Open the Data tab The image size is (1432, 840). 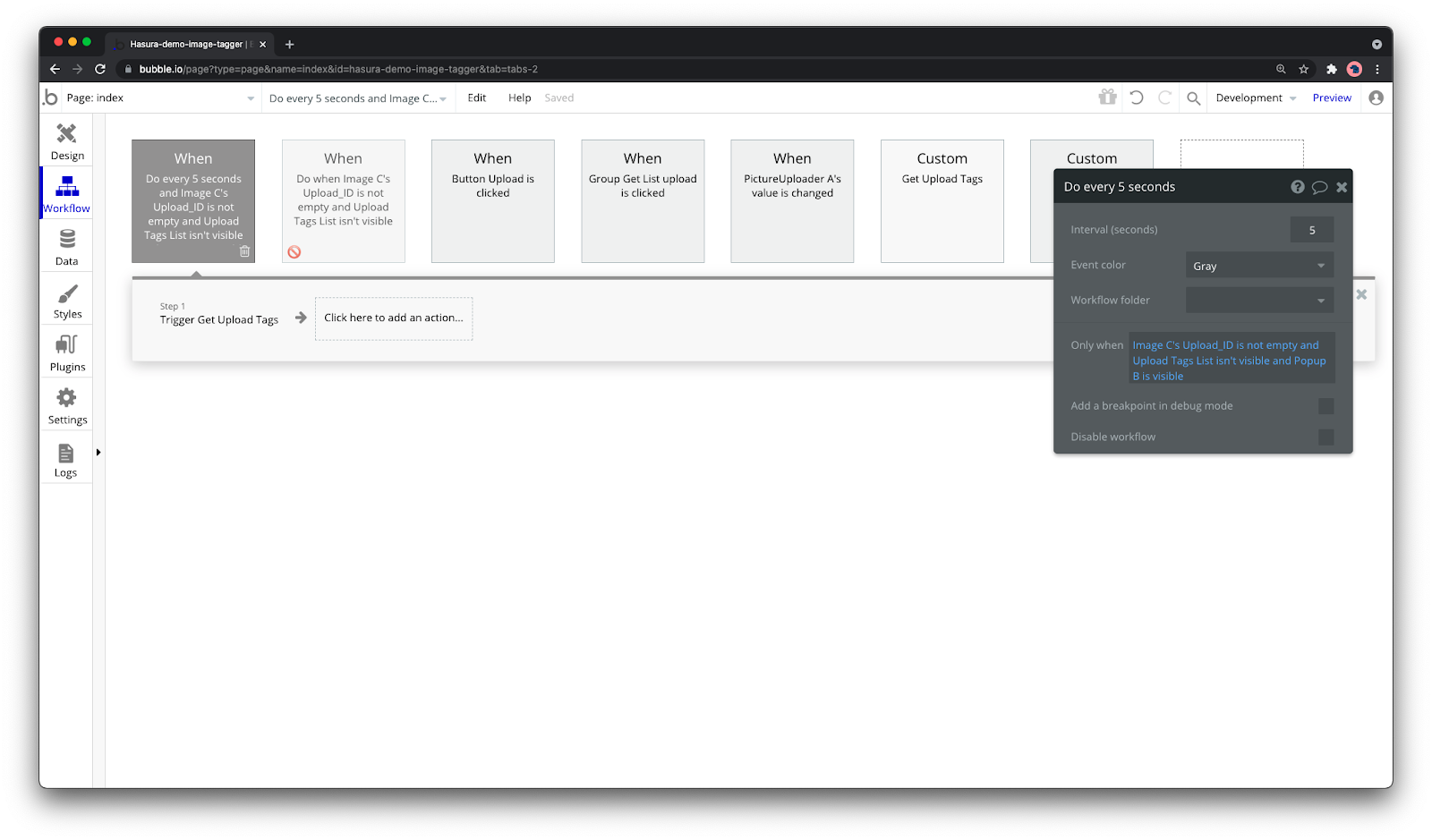pos(67,247)
